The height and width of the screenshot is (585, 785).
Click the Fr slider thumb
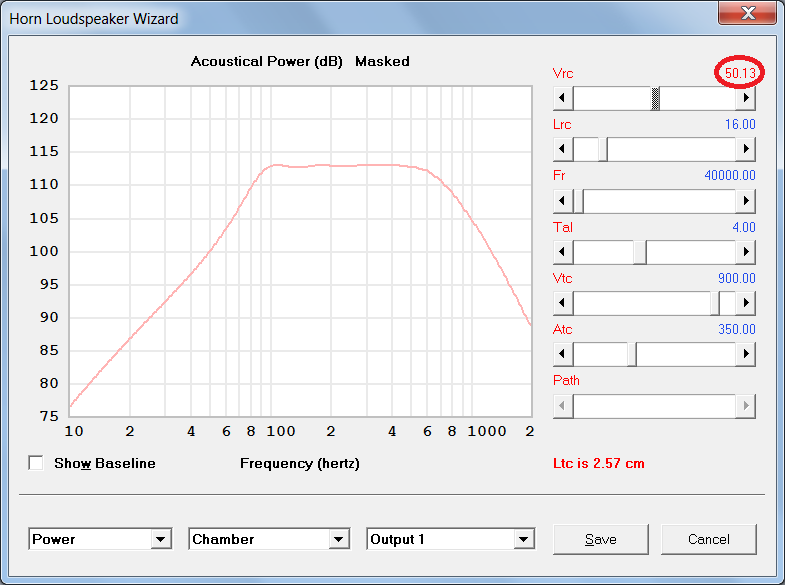click(x=579, y=201)
